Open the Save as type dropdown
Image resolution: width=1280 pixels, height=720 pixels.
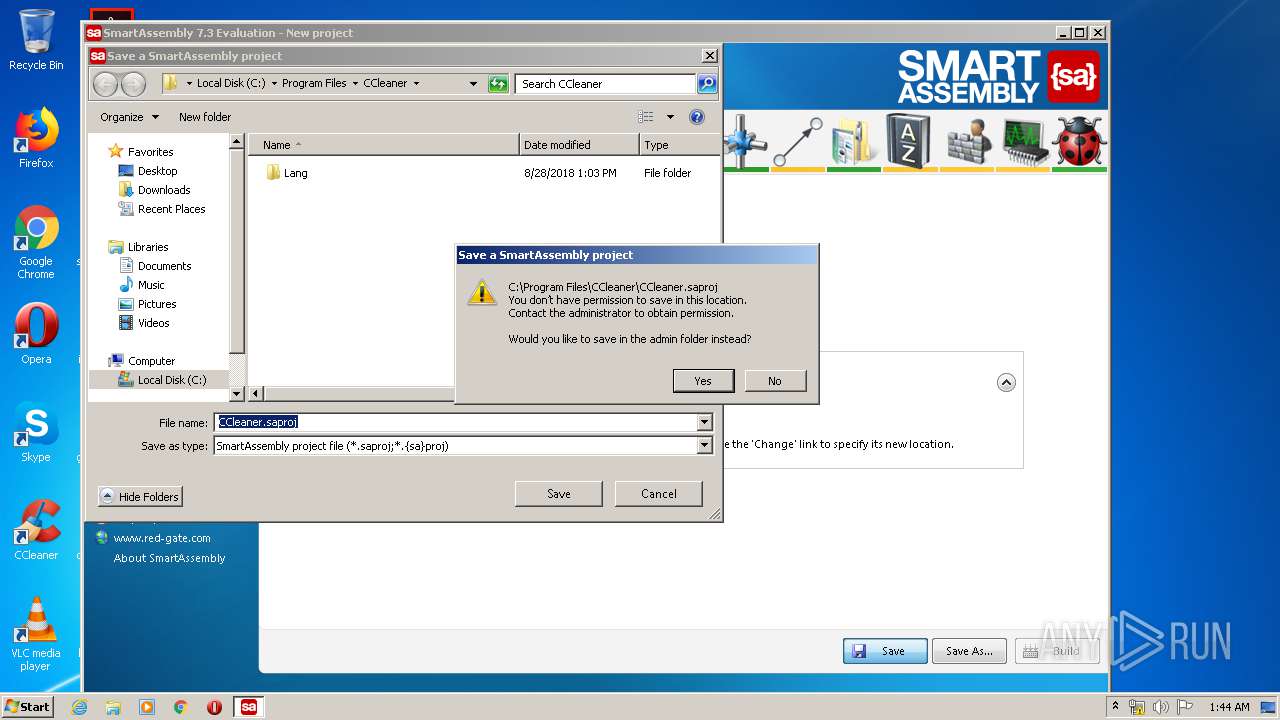[704, 446]
